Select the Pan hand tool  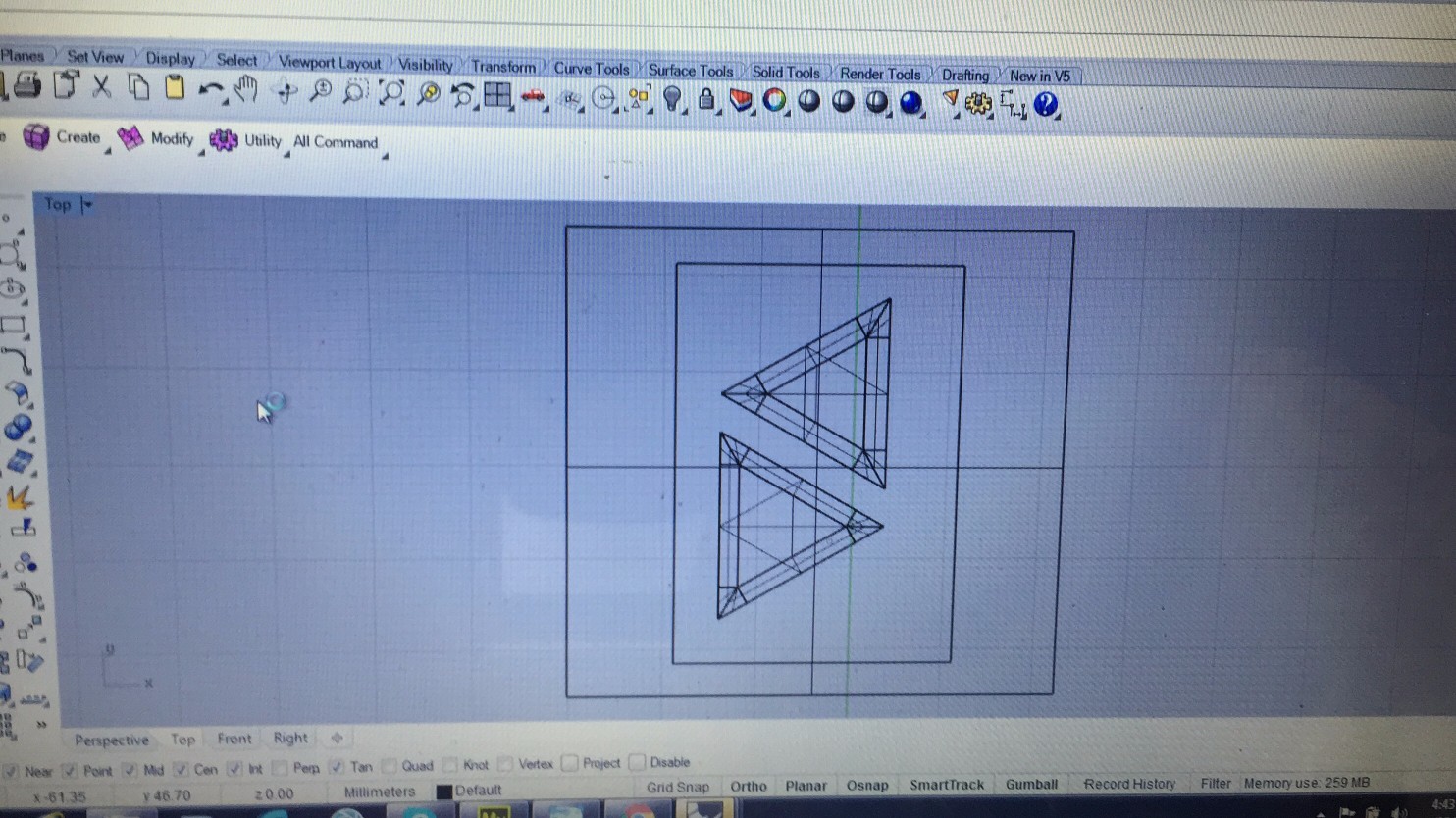coord(245,90)
